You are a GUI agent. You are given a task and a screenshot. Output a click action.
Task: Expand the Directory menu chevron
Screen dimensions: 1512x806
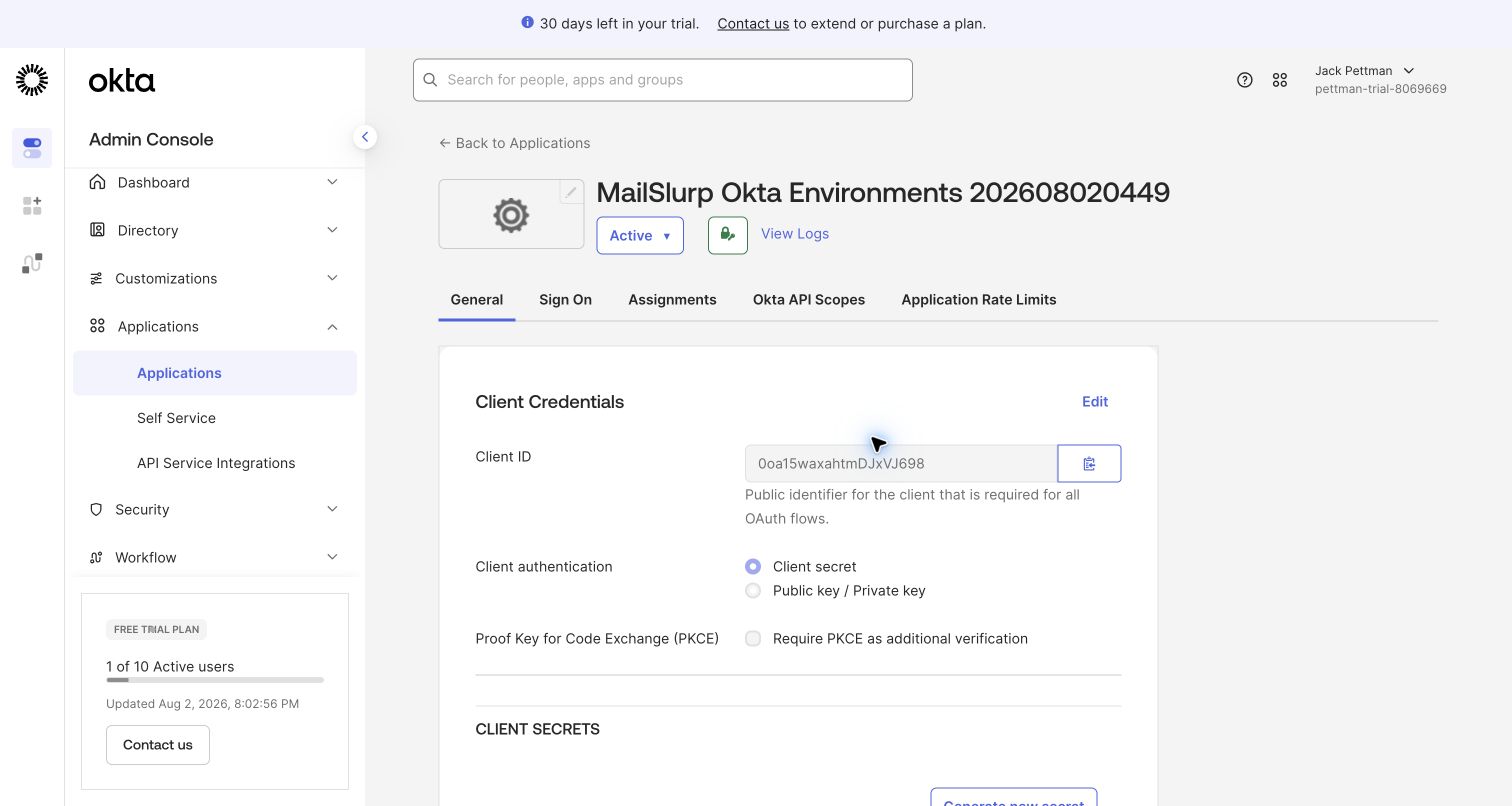(x=332, y=230)
